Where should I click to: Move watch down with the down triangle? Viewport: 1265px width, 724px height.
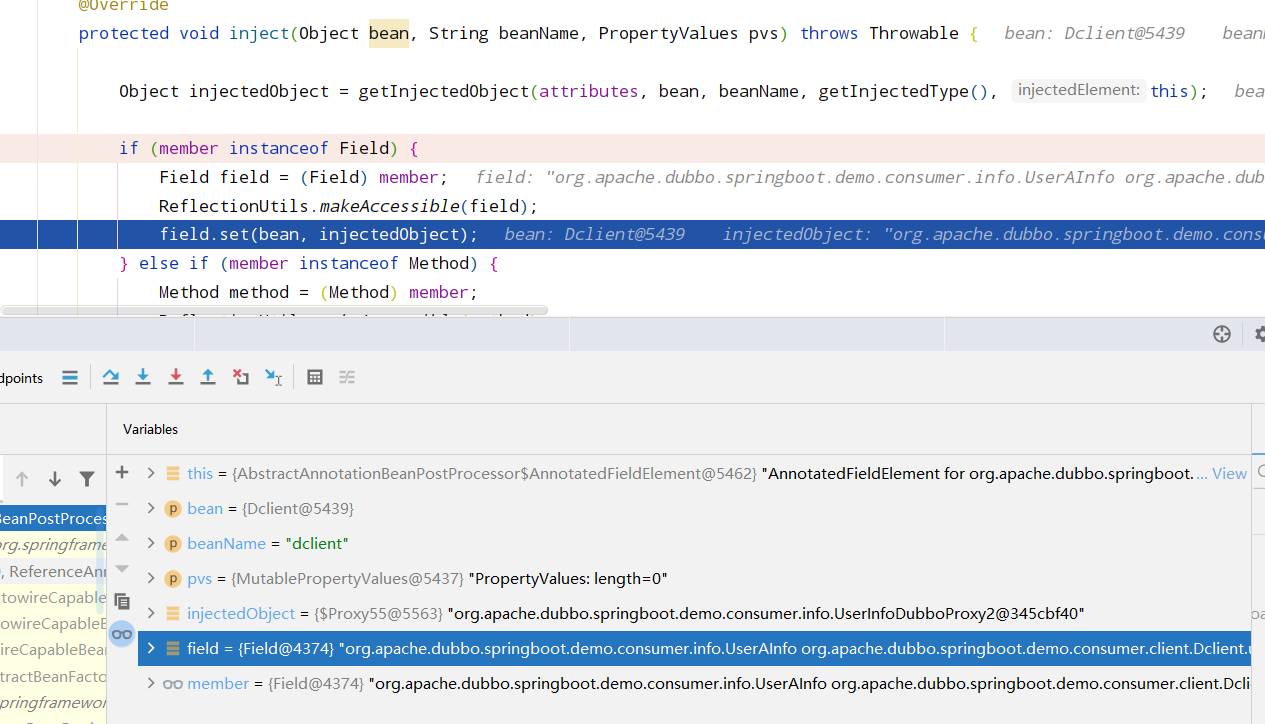pos(122,569)
